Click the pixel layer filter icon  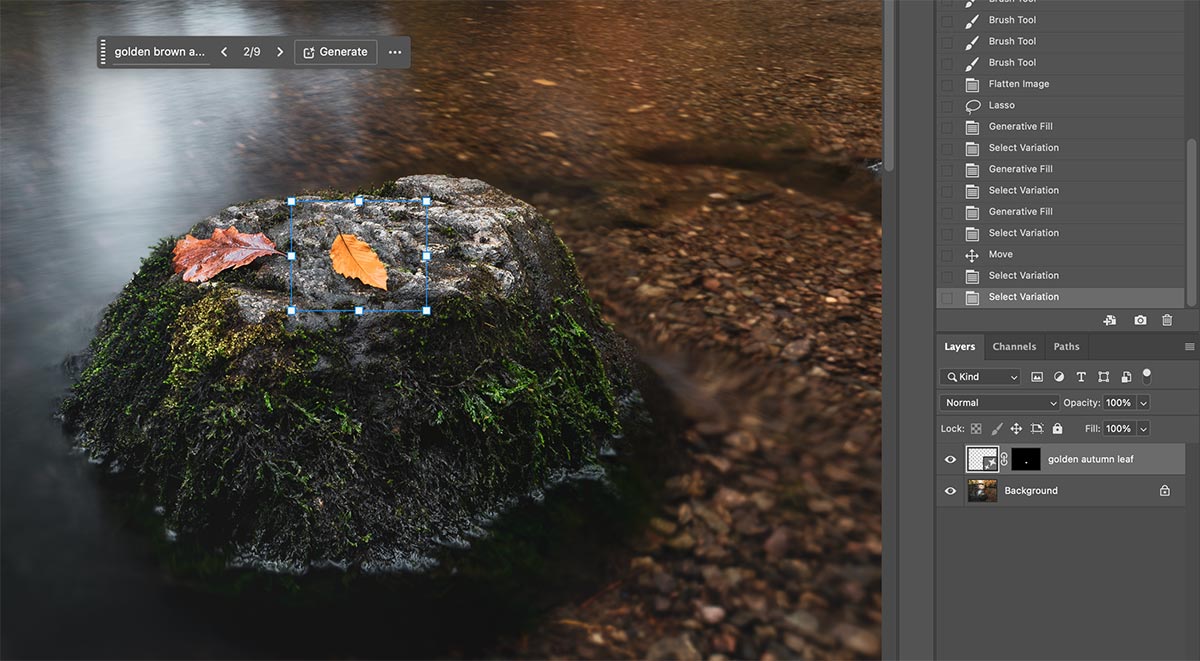[x=1037, y=377]
